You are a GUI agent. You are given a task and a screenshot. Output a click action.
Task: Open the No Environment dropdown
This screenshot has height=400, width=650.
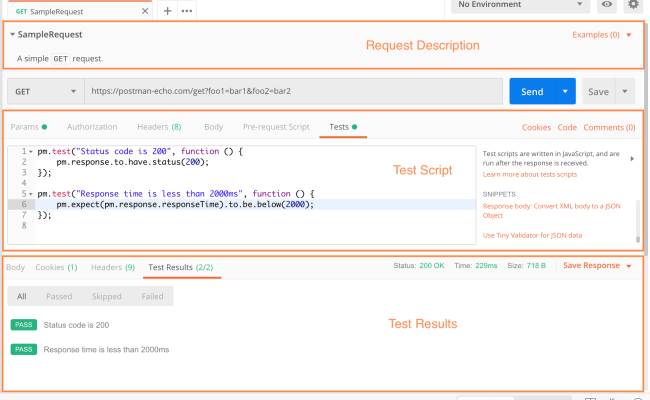pyautogui.click(x=520, y=5)
